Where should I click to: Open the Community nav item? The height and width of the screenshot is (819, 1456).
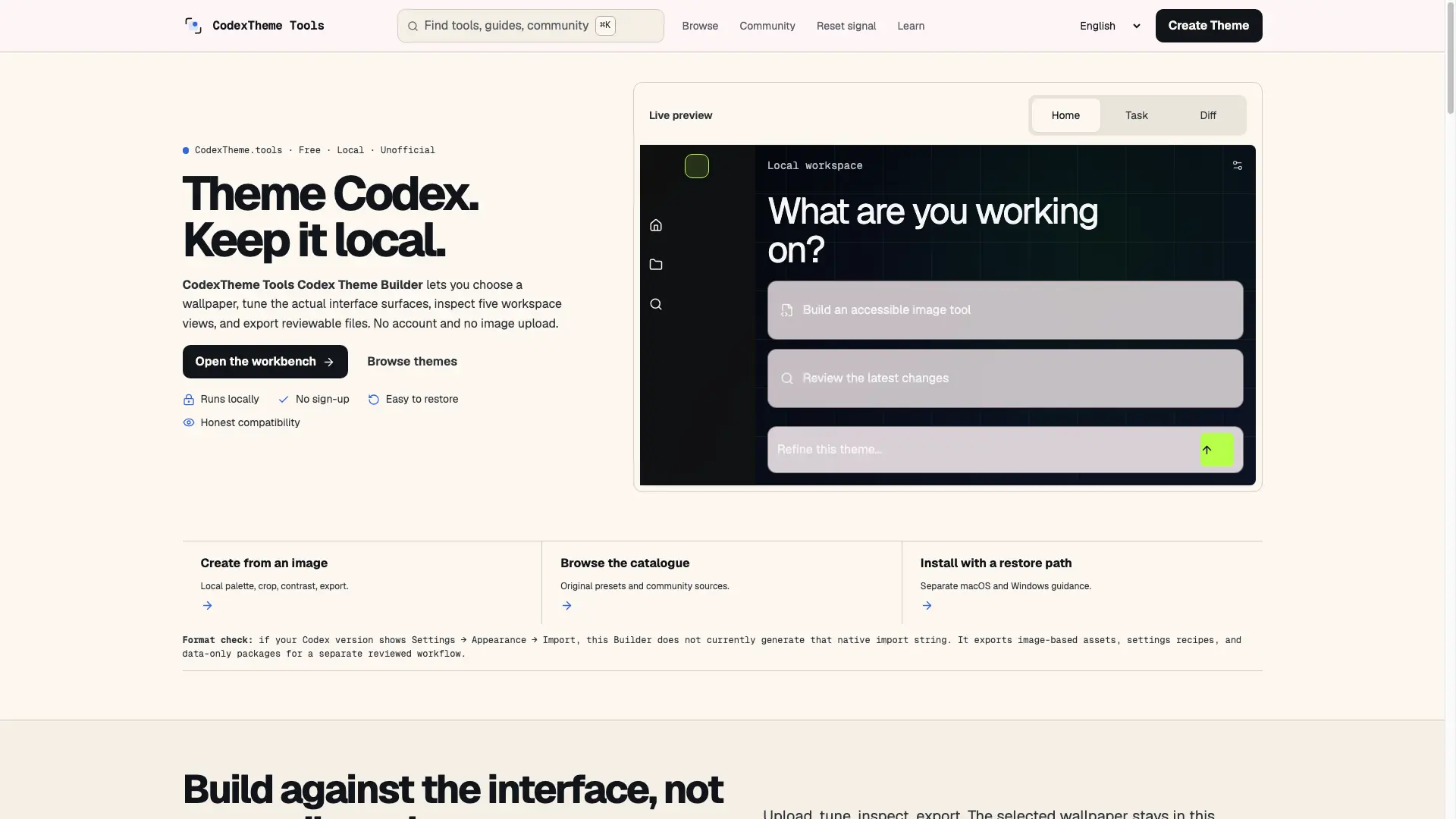(767, 26)
